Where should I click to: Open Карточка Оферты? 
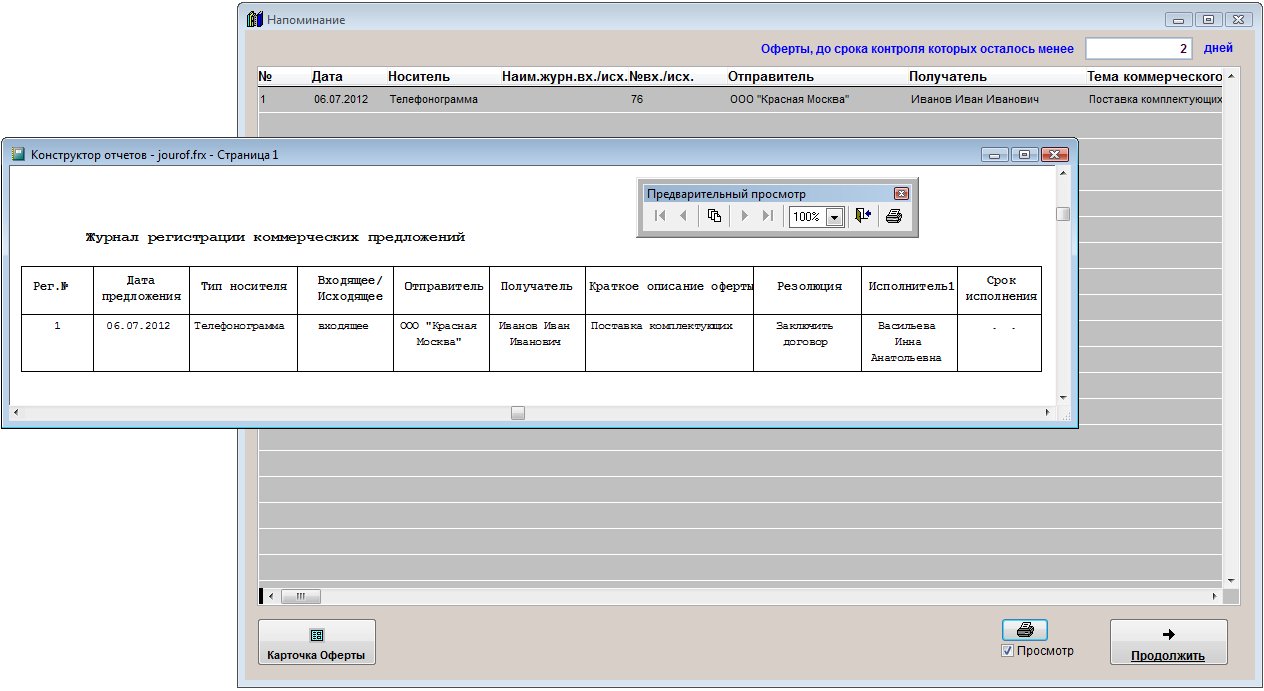coord(317,642)
